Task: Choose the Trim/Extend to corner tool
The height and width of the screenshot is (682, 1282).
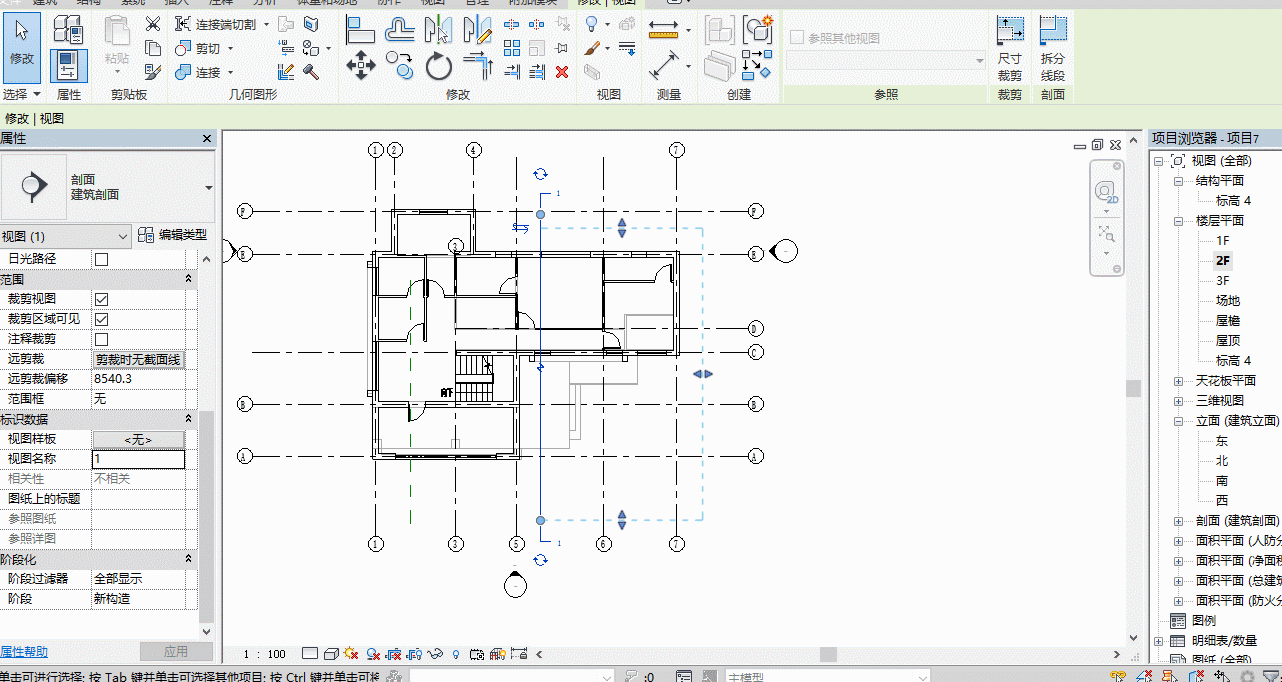Action: [478, 67]
